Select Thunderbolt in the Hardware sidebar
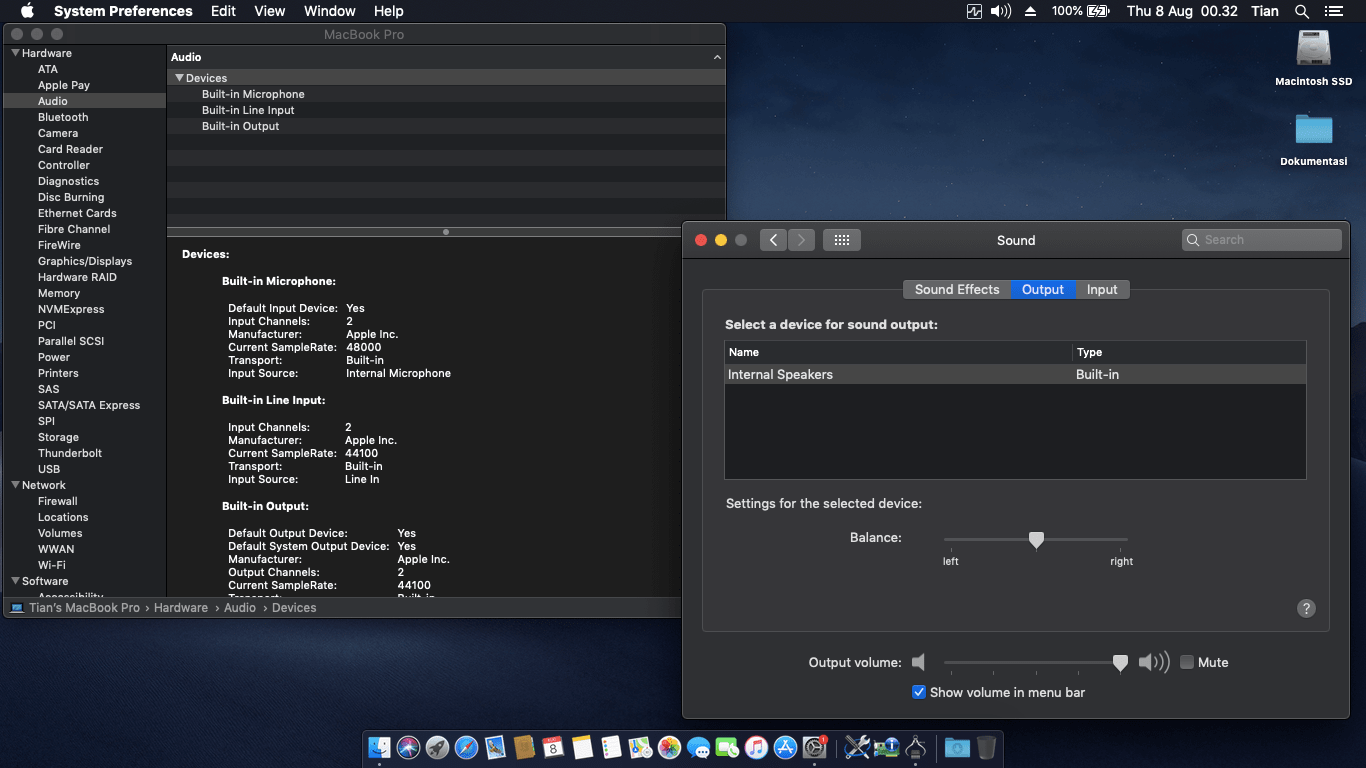 70,453
